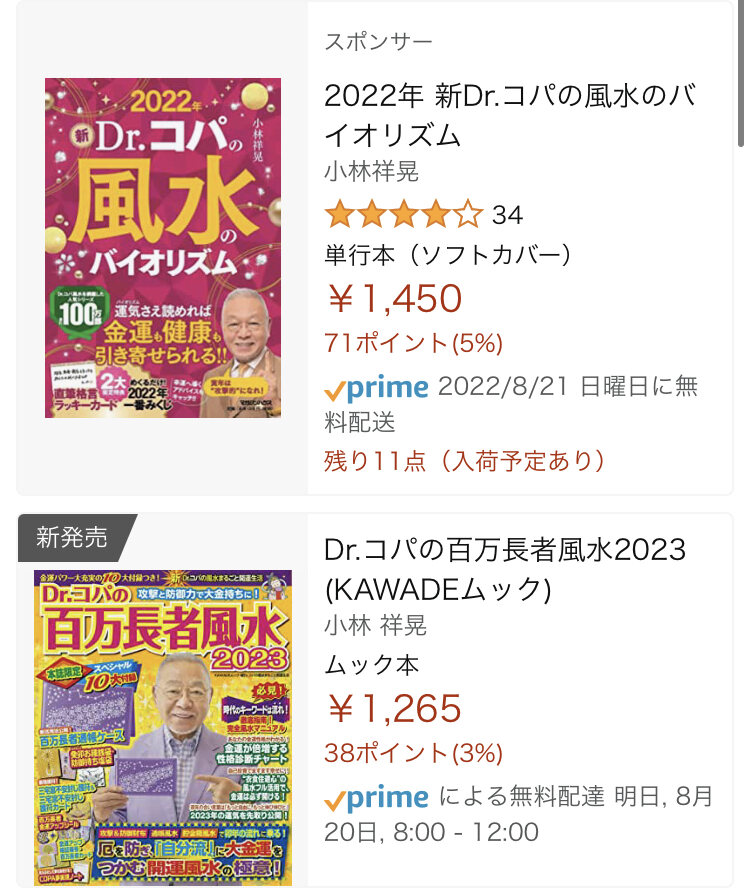Click the ￥1,265 price
The height and width of the screenshot is (893, 750).
coord(394,708)
